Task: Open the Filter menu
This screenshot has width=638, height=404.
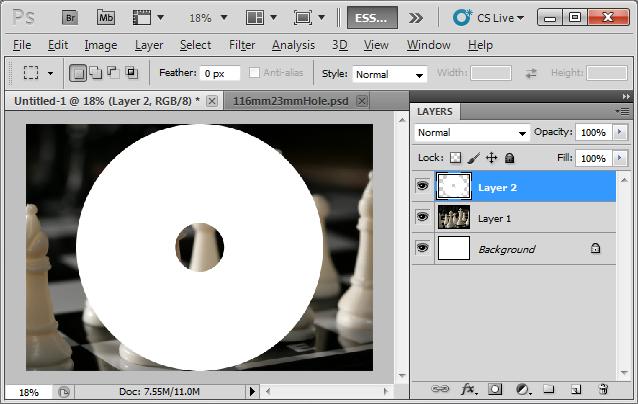Action: click(x=242, y=45)
